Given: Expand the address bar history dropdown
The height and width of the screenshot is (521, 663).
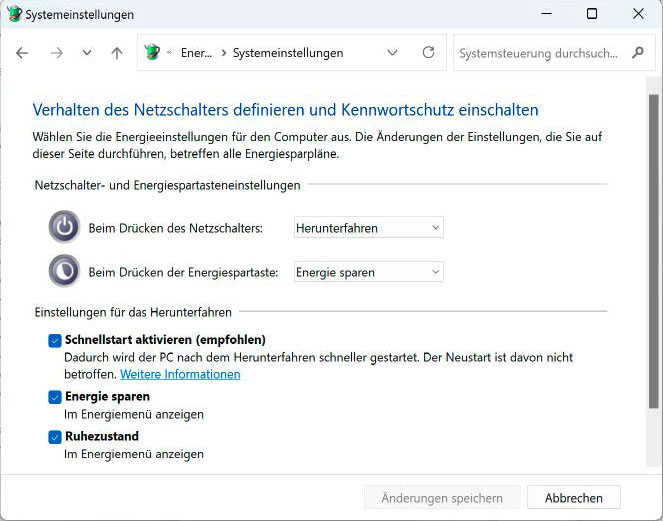Looking at the screenshot, I should click(x=392, y=53).
